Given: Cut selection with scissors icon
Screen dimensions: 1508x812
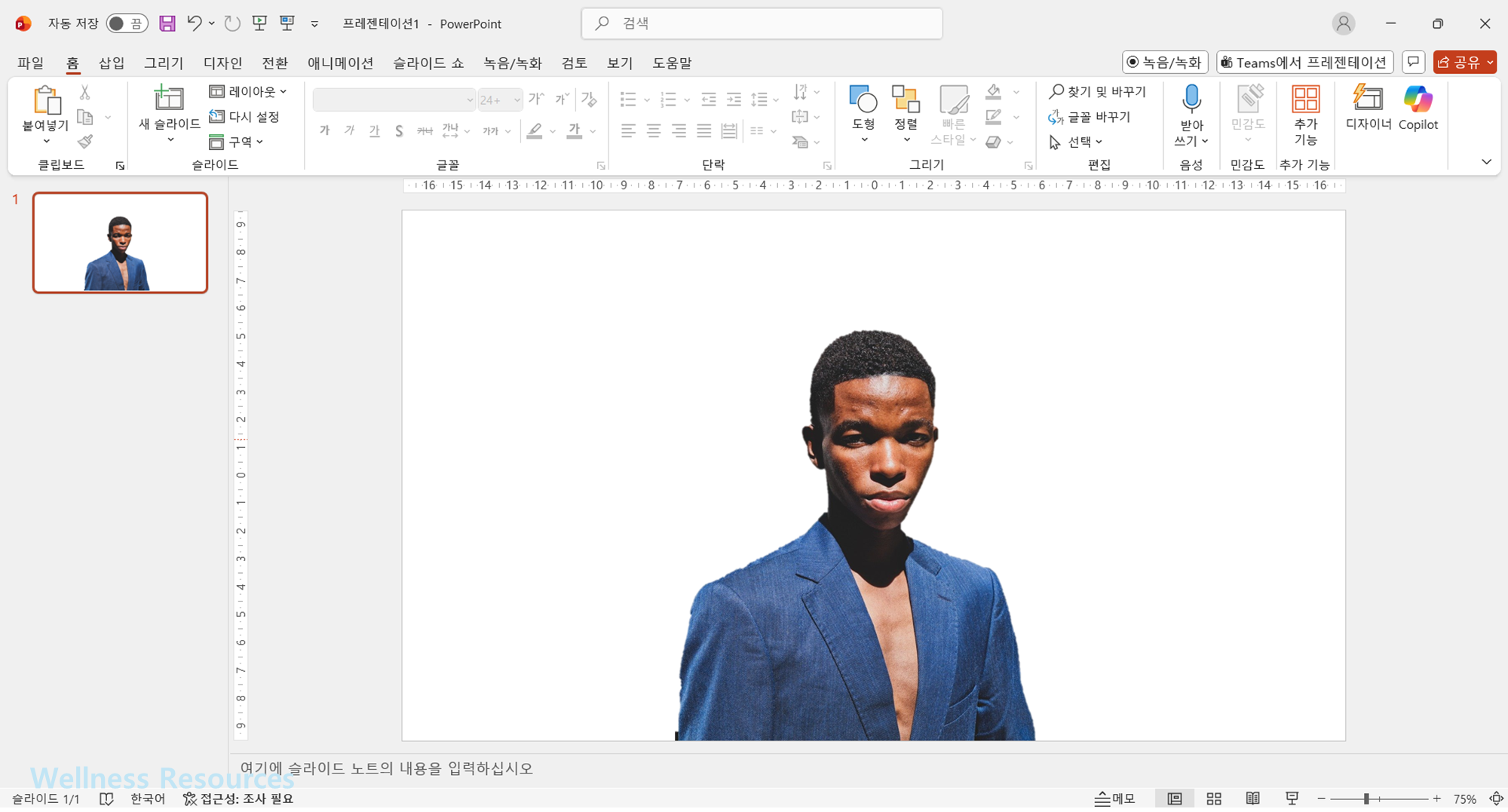Looking at the screenshot, I should coord(85,93).
